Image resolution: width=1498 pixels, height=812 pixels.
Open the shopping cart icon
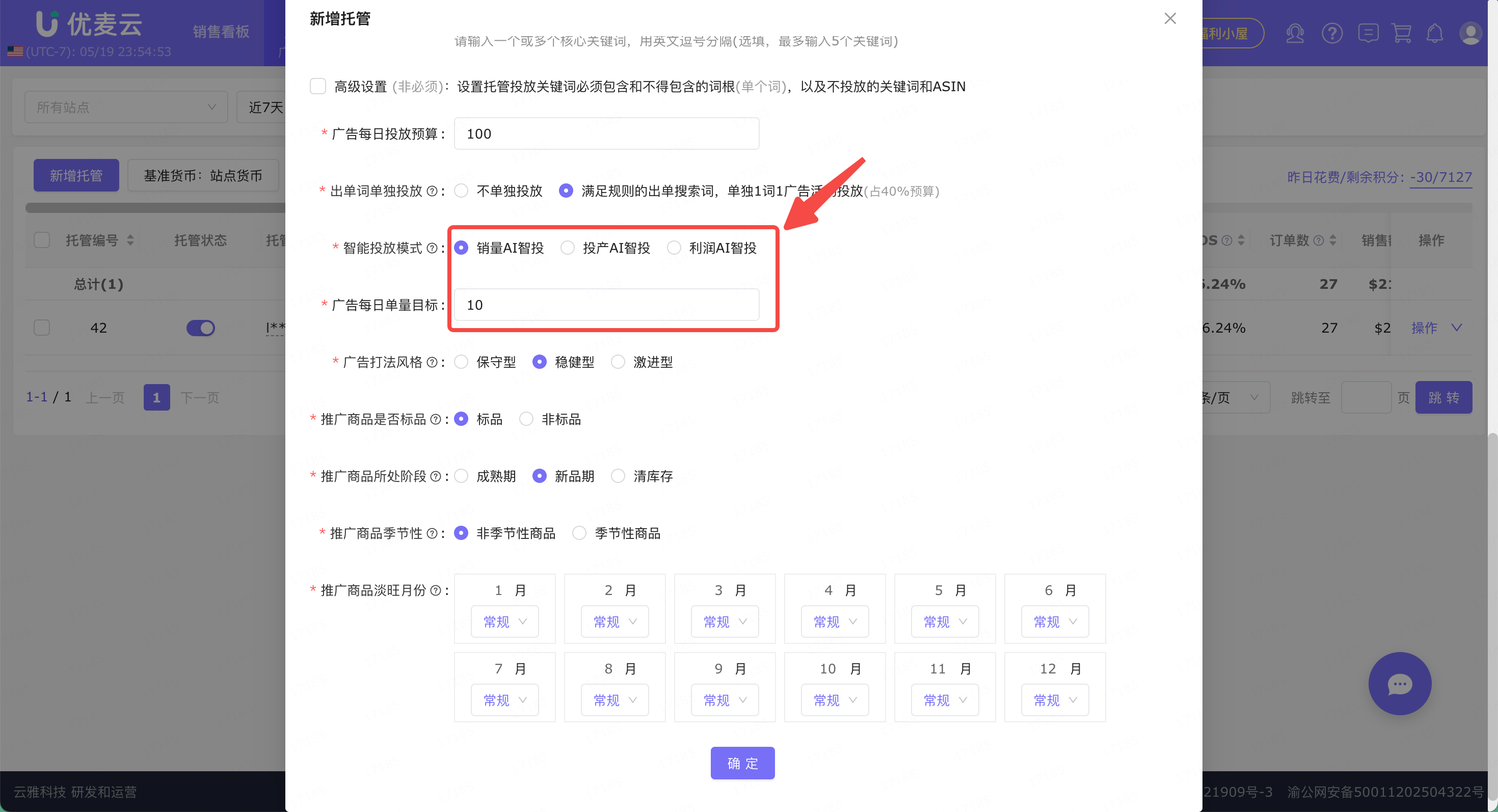pyautogui.click(x=1402, y=33)
